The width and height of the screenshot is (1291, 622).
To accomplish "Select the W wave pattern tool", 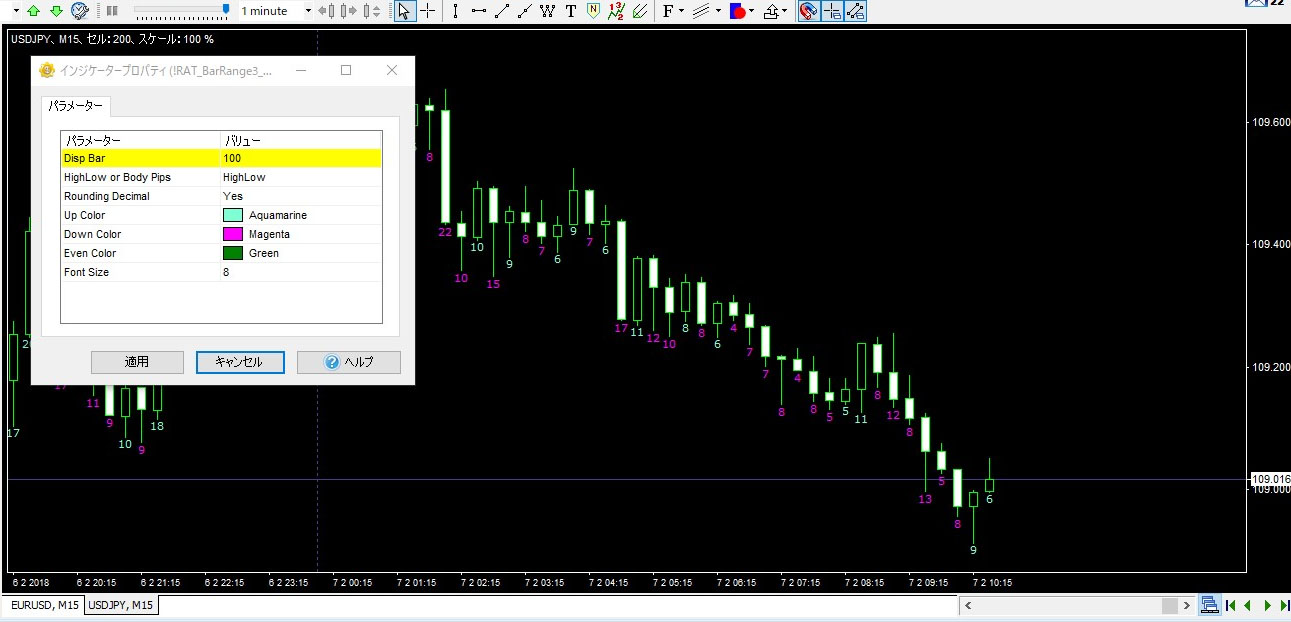I will pyautogui.click(x=548, y=11).
